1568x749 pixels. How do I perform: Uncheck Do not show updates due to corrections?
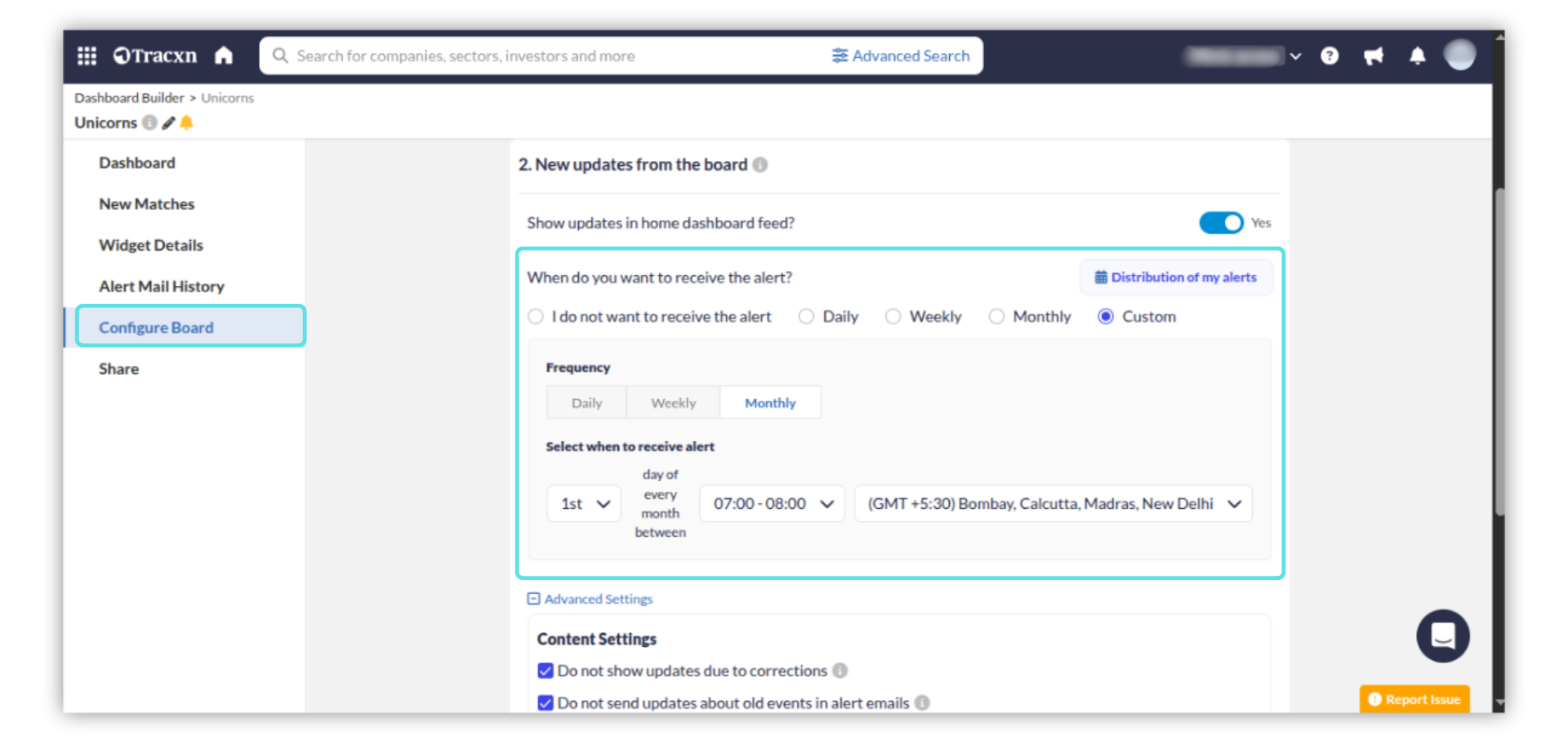(546, 671)
